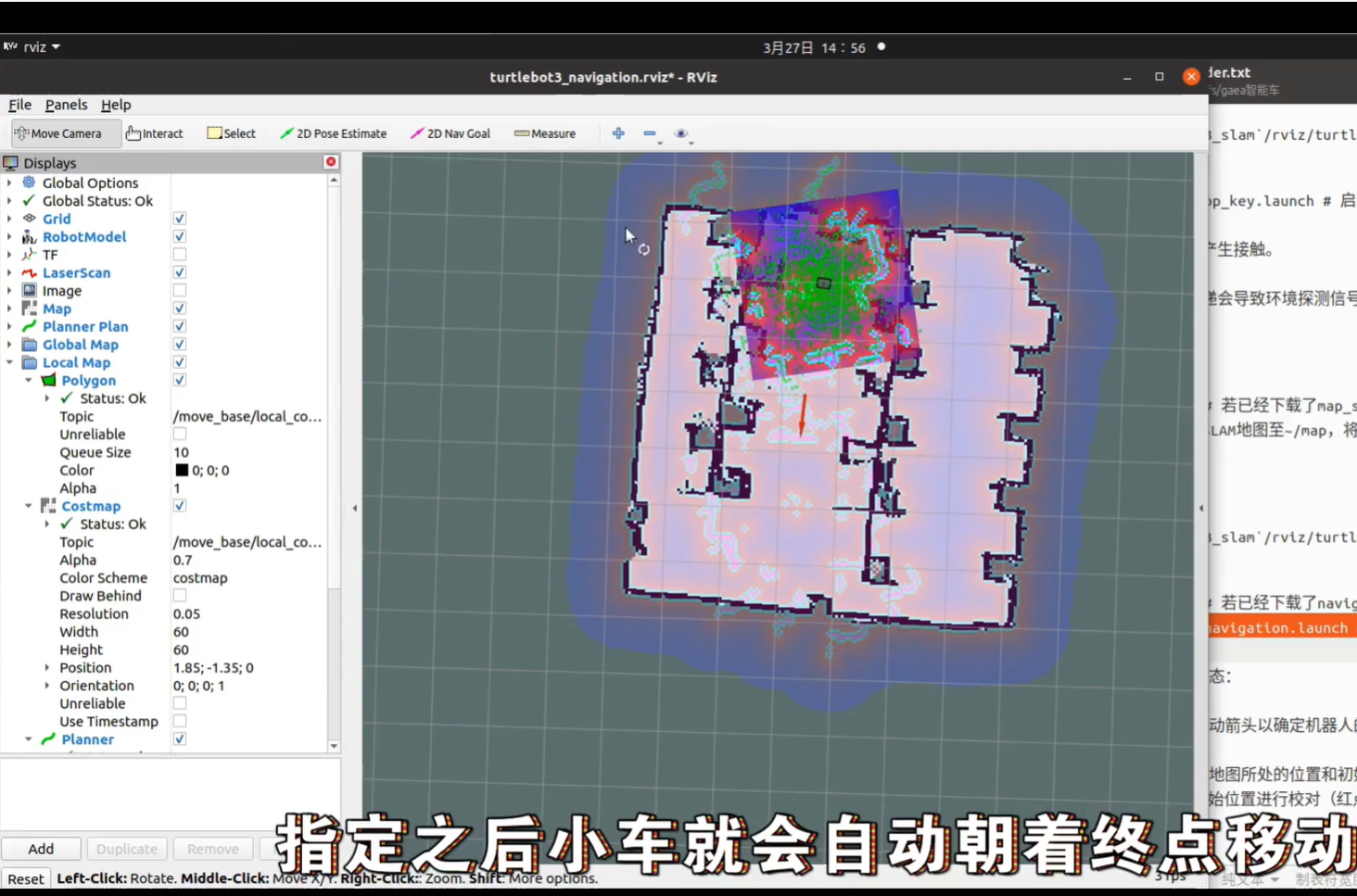Click the TF axes icon
This screenshot has height=896, width=1357.
coord(30,255)
